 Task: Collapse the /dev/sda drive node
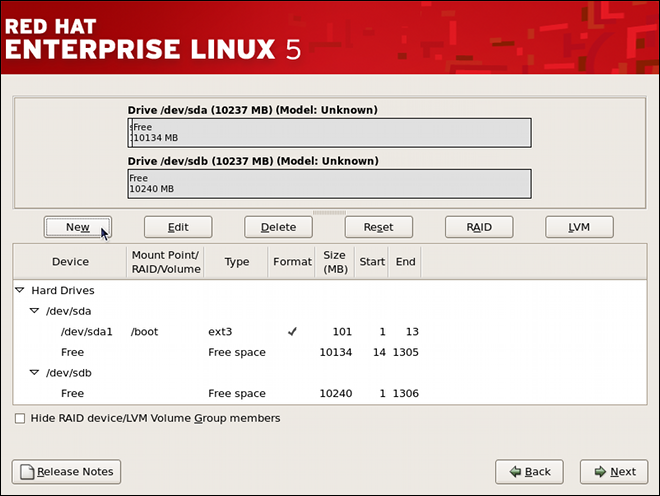pyautogui.click(x=34, y=311)
